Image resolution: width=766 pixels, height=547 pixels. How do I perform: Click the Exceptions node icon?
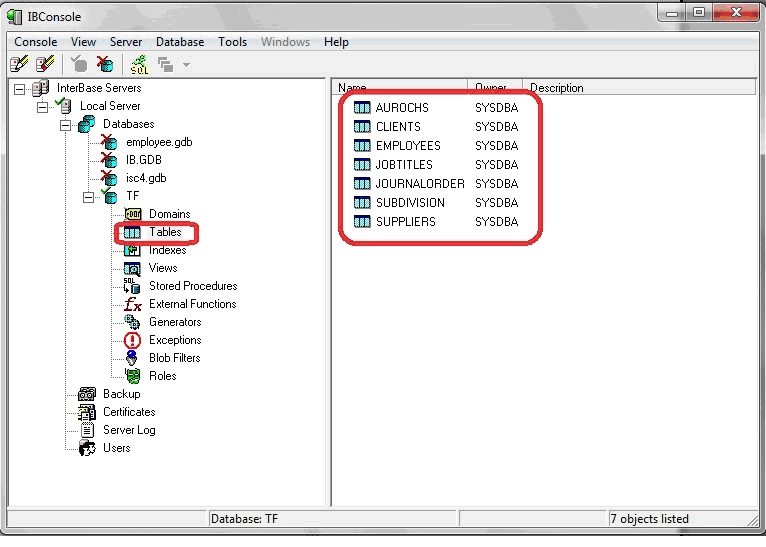click(132, 340)
